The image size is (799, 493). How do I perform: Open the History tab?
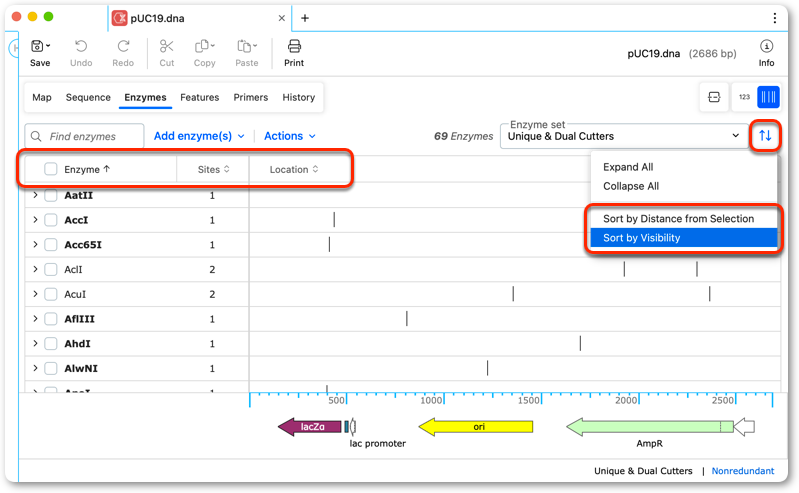(x=299, y=97)
